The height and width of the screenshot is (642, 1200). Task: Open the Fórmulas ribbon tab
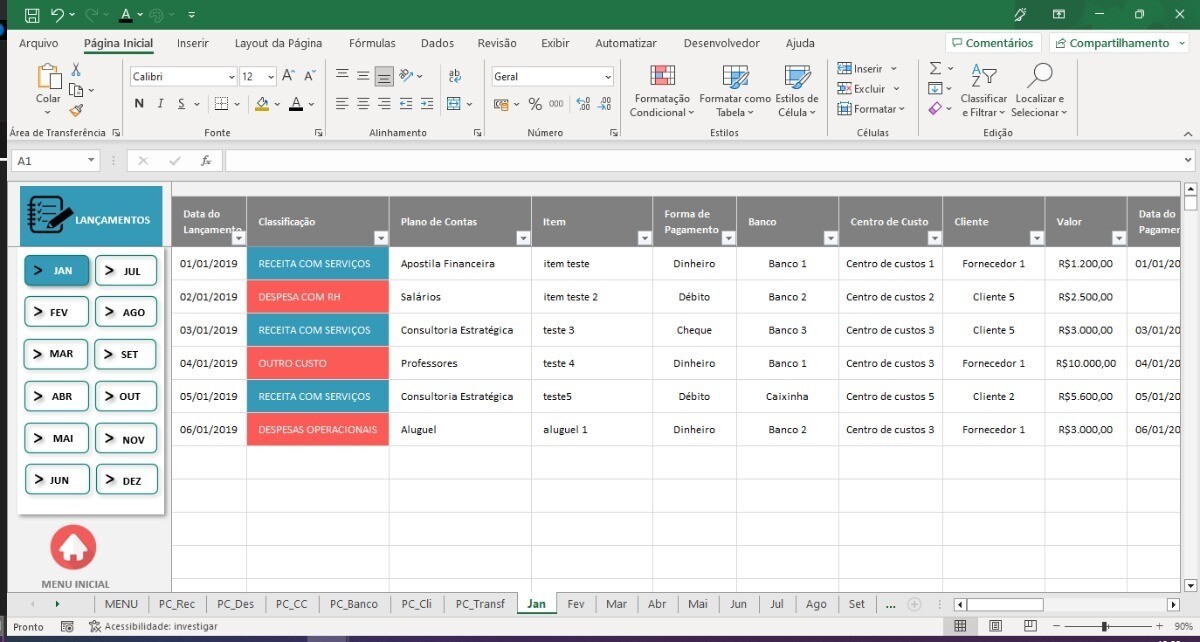click(372, 43)
